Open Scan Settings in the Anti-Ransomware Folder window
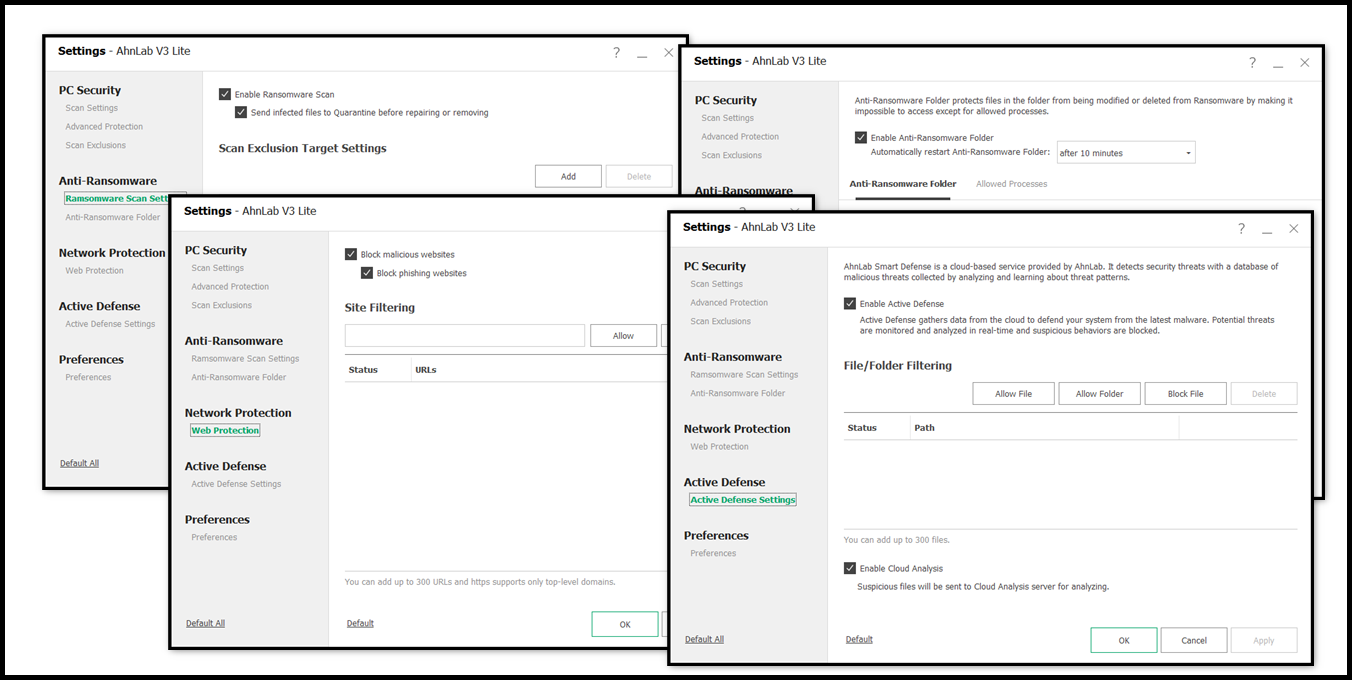 coord(728,118)
